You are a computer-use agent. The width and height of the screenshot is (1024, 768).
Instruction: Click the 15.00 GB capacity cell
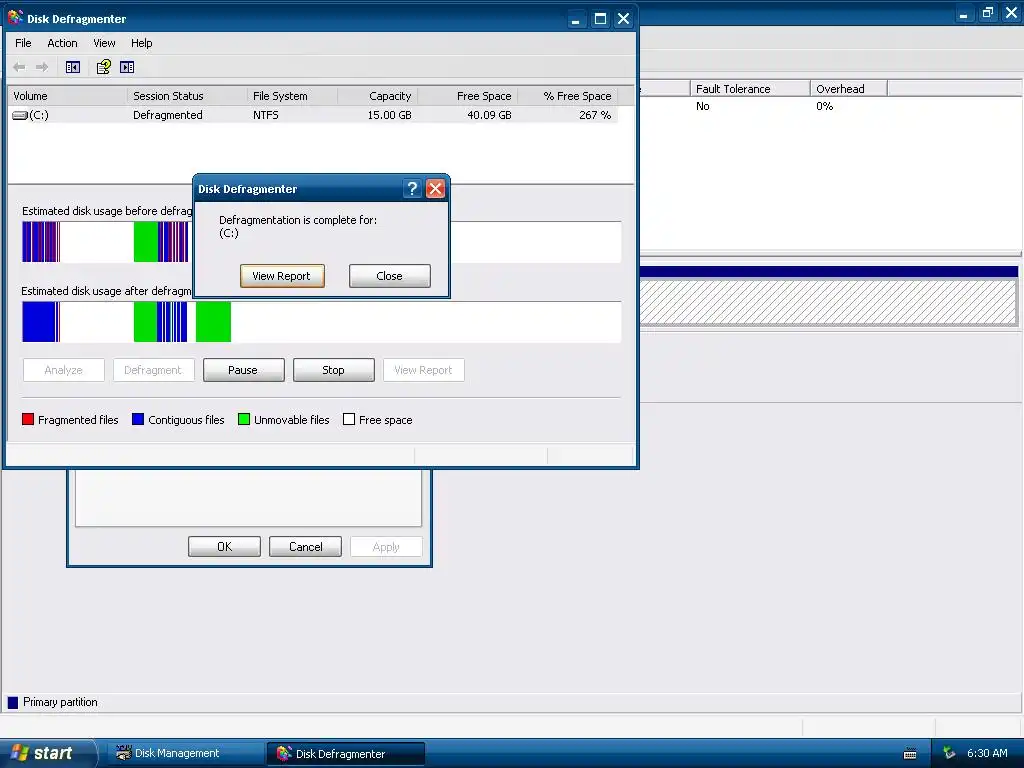coord(389,116)
